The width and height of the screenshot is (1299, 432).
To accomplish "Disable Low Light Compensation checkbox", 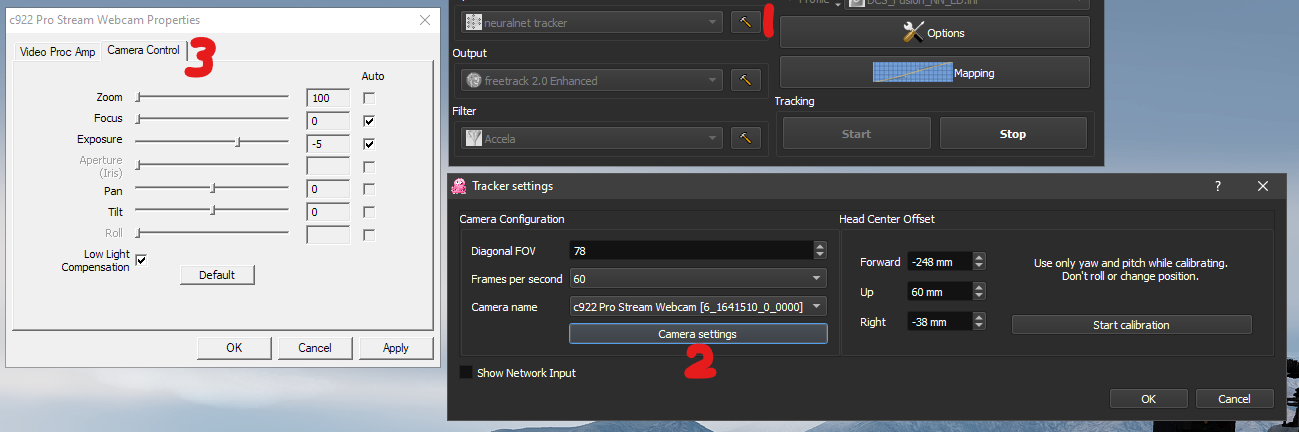I will click(x=141, y=260).
